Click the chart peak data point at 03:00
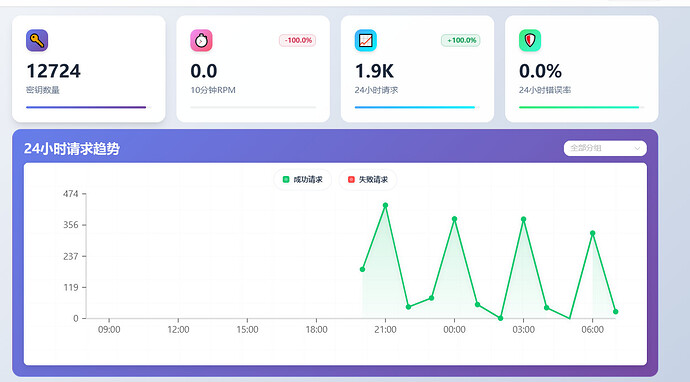Viewport: 690px width, 382px height. [x=524, y=219]
